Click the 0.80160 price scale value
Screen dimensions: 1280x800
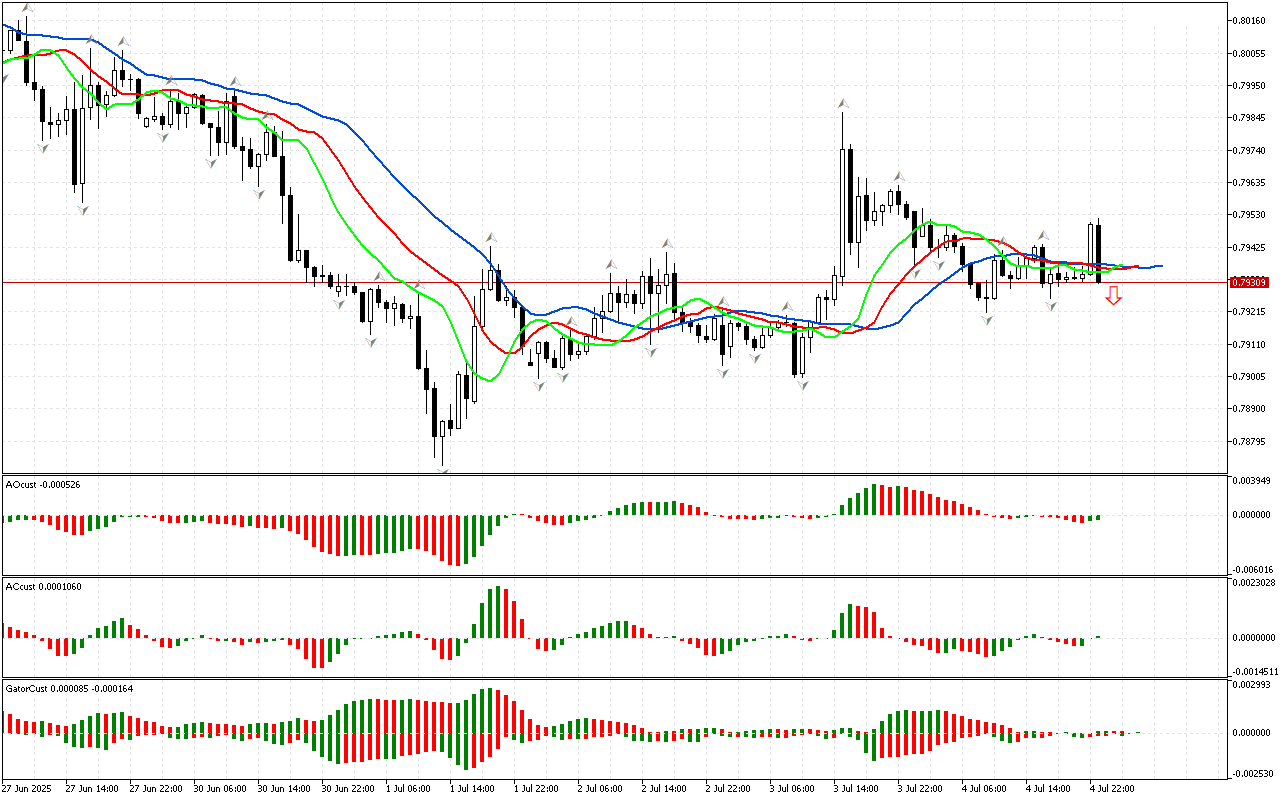click(x=1250, y=20)
